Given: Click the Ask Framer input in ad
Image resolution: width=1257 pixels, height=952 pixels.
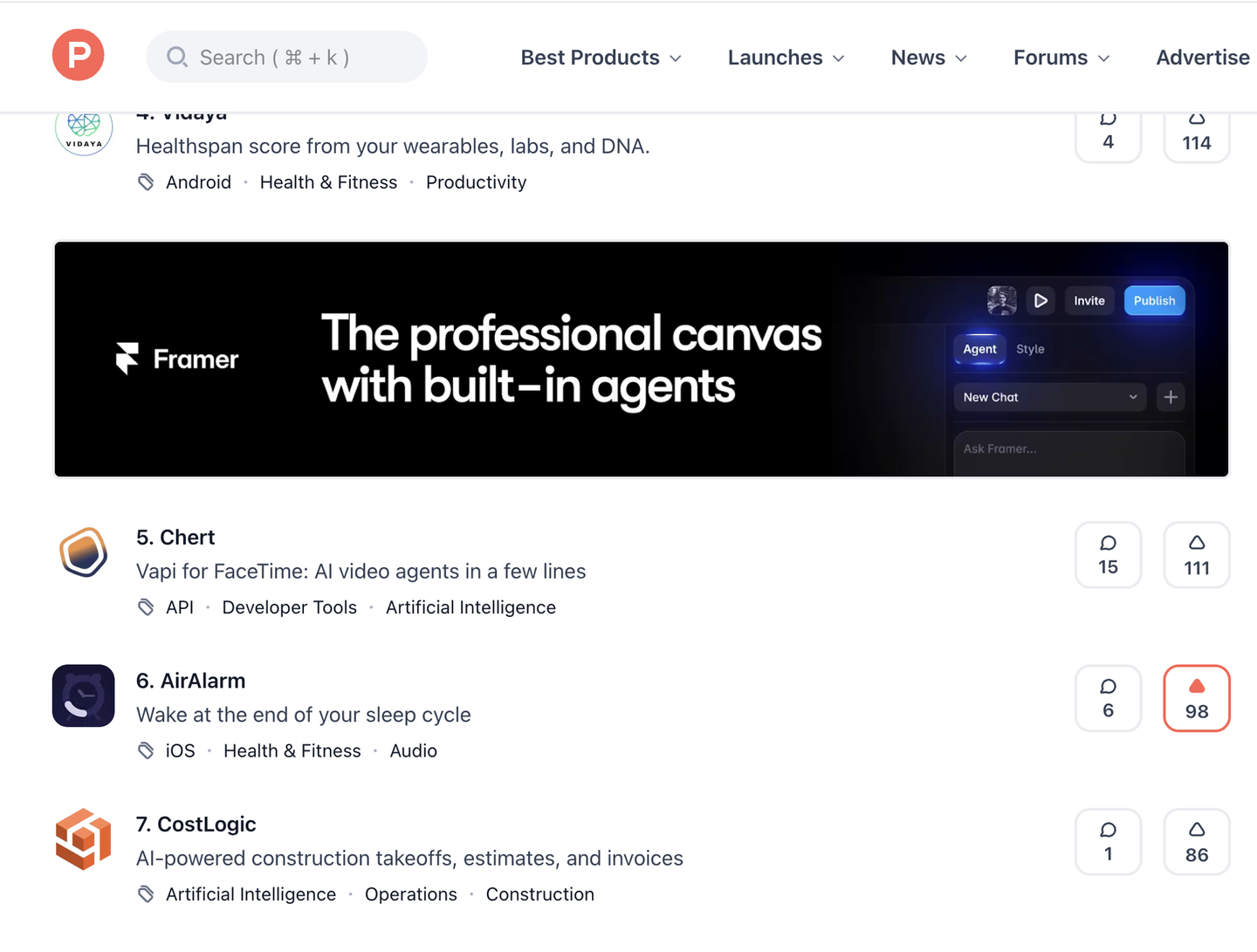Looking at the screenshot, I should [x=1068, y=452].
